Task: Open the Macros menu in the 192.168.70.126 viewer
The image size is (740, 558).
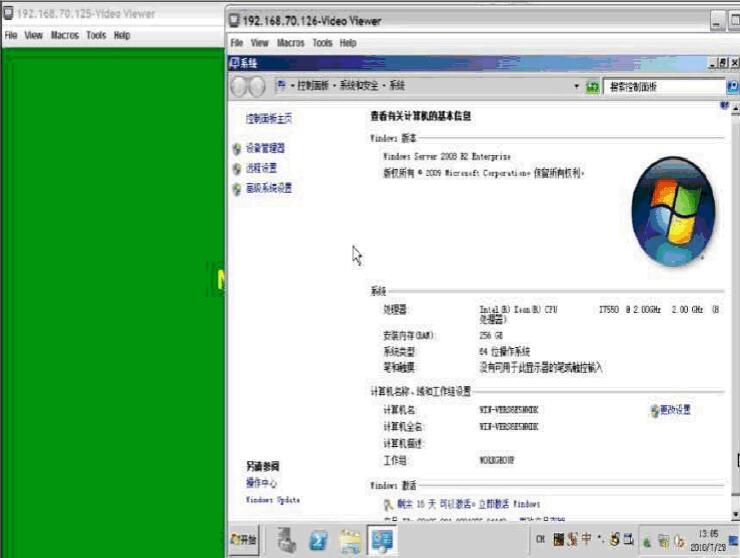Action: (291, 43)
